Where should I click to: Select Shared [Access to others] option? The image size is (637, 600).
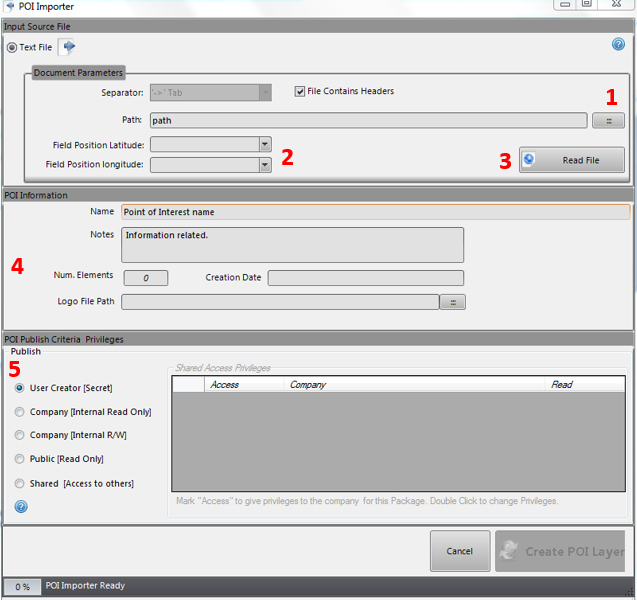click(x=20, y=483)
